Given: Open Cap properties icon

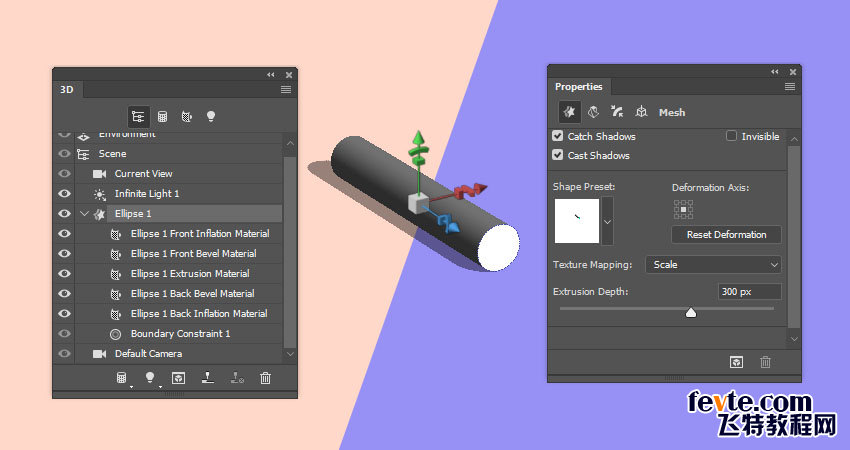Looking at the screenshot, I should pyautogui.click(x=617, y=112).
